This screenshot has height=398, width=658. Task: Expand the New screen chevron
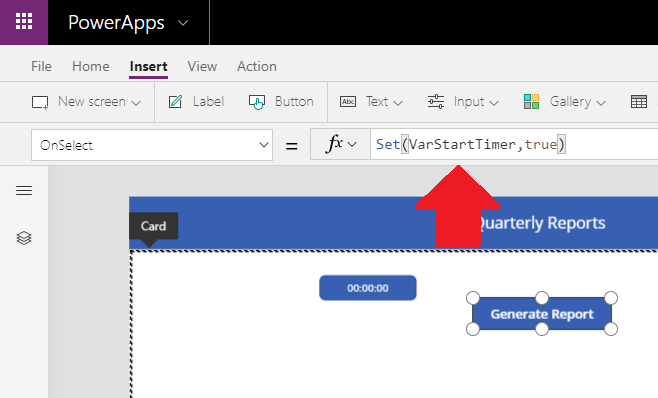136,103
